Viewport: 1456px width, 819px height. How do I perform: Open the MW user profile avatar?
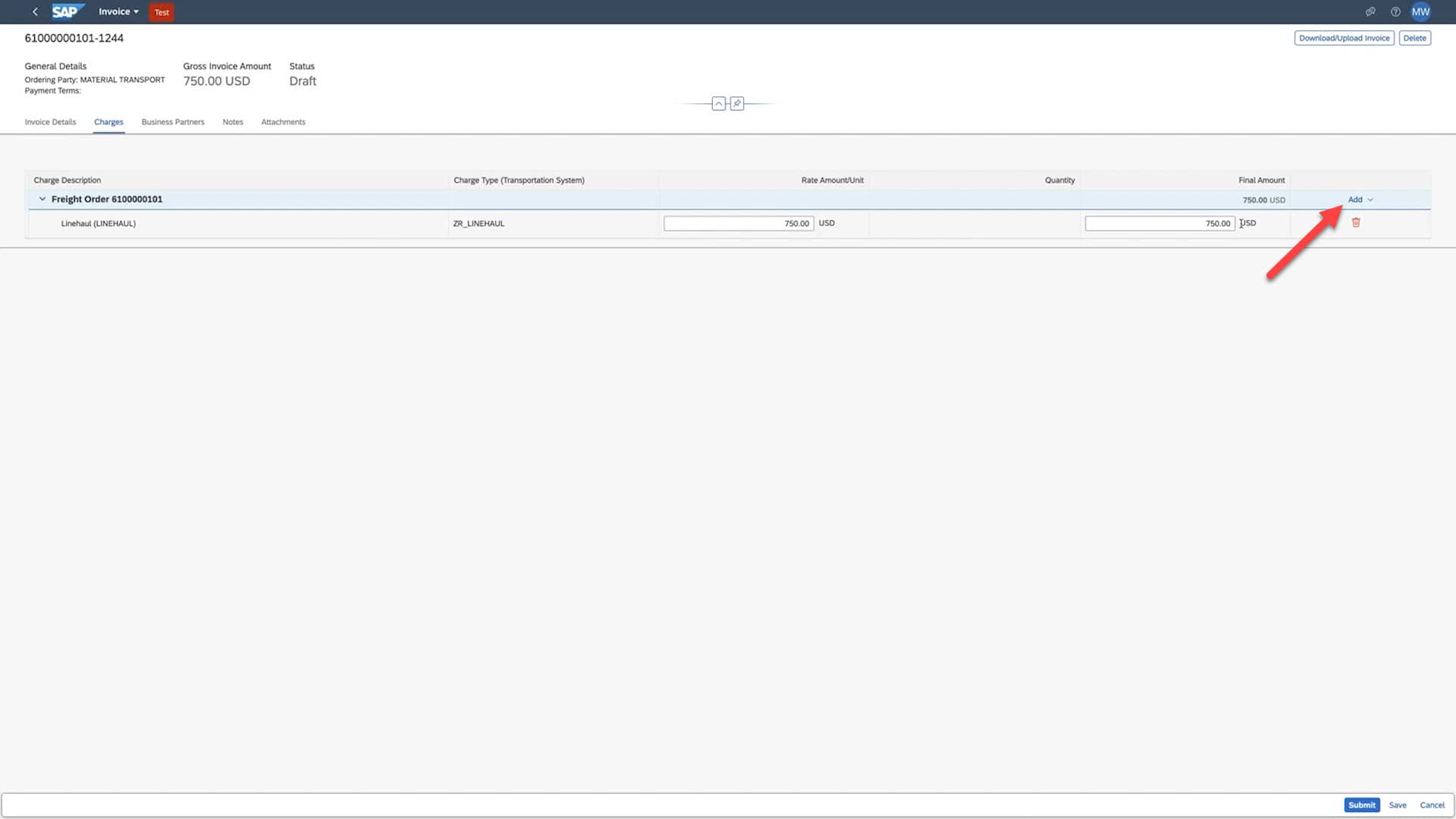[1420, 11]
